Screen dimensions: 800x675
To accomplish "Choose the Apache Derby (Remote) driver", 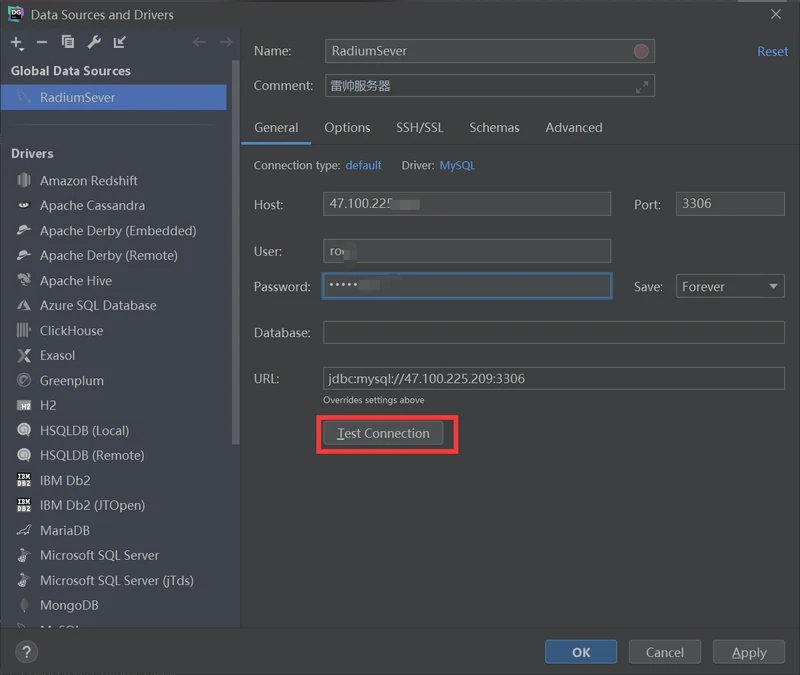I will tap(109, 255).
